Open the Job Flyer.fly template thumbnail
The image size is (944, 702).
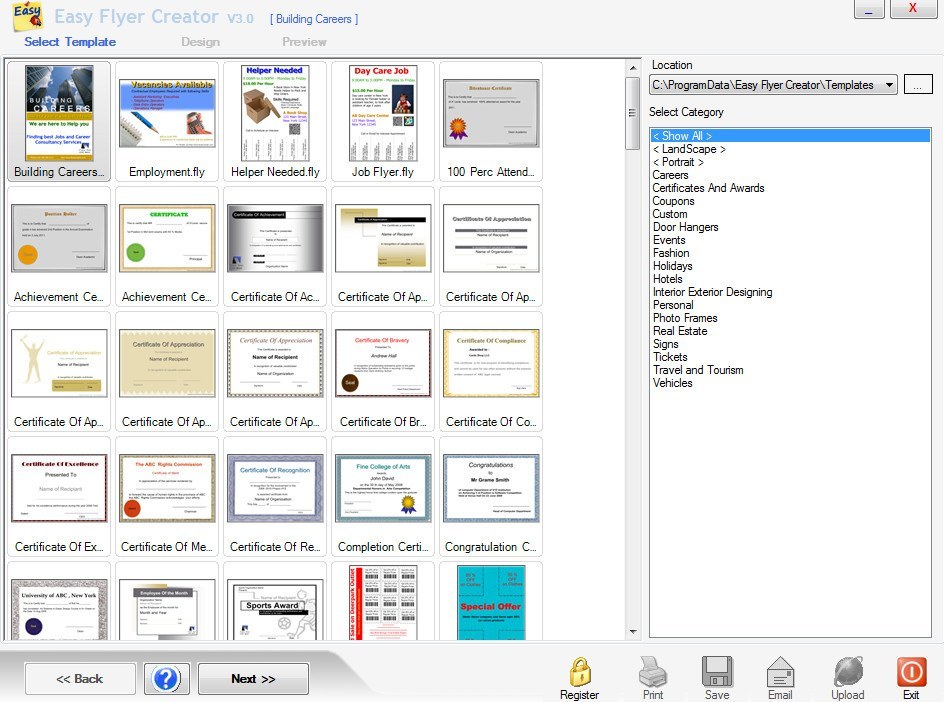click(x=382, y=112)
